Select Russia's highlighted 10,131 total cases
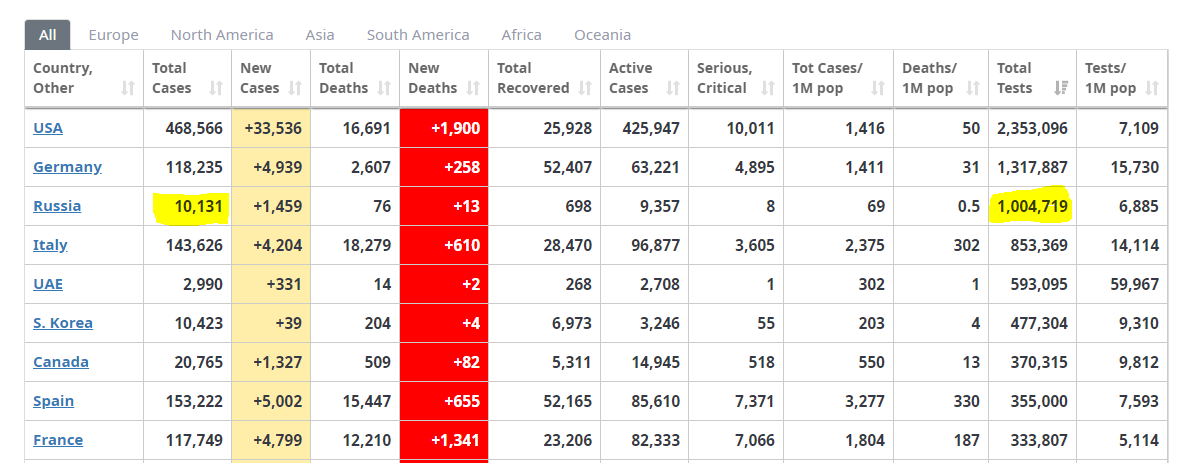Screen dimensions: 1180x463 198,206
